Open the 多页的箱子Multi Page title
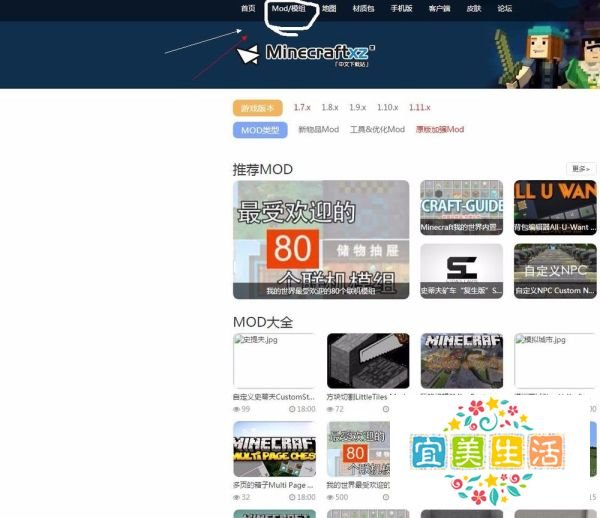Image resolution: width=600 pixels, height=518 pixels. (273, 485)
